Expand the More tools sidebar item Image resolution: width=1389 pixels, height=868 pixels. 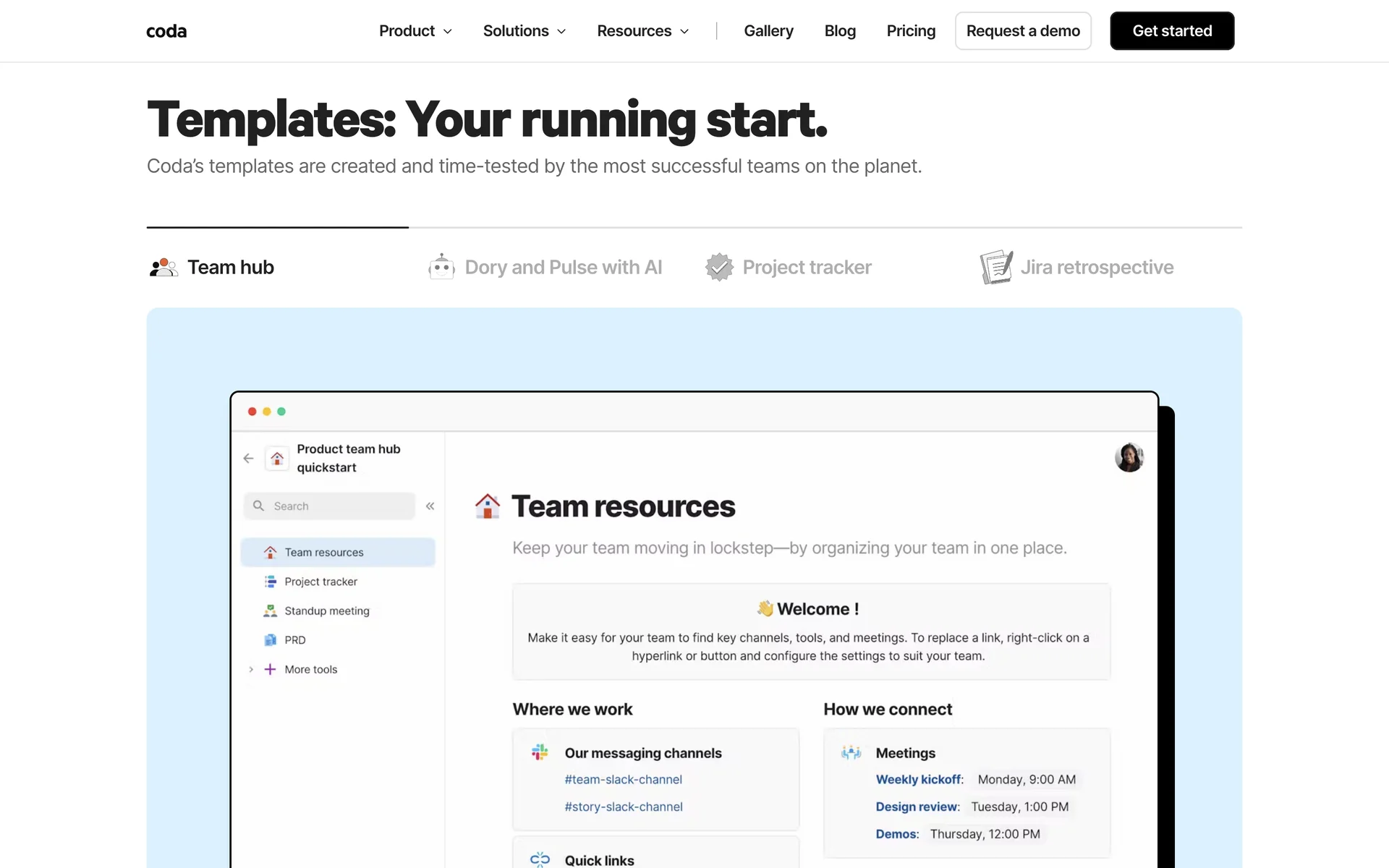pos(251,670)
